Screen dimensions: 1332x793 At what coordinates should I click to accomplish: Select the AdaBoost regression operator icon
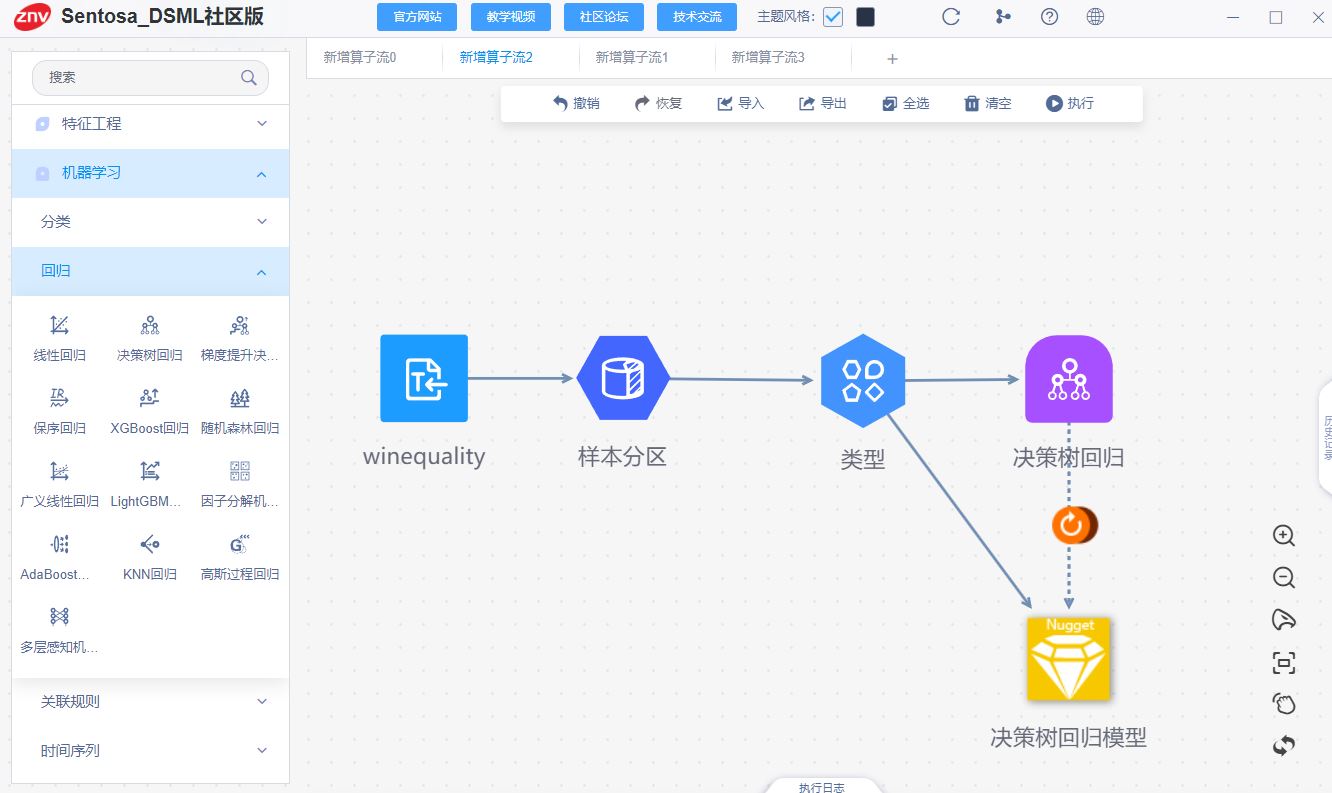pyautogui.click(x=60, y=544)
